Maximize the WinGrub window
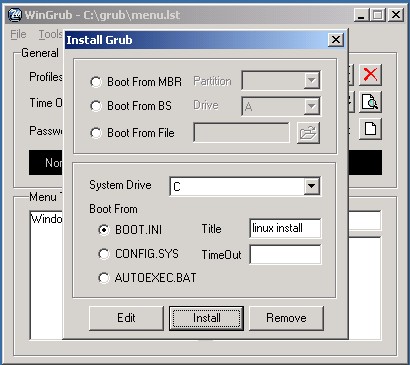This screenshot has width=410, height=365. click(378, 15)
